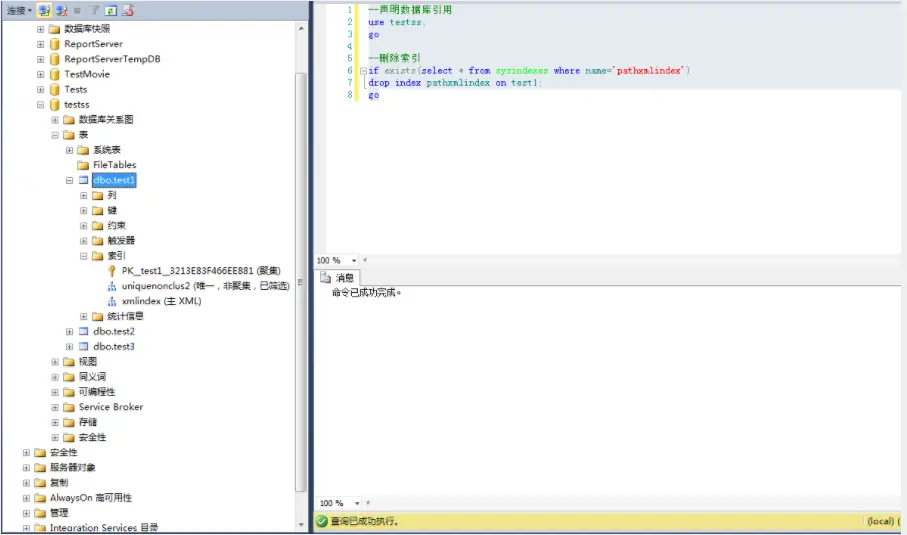
Task: Click the dbo.test2 table icon
Action: point(83,331)
